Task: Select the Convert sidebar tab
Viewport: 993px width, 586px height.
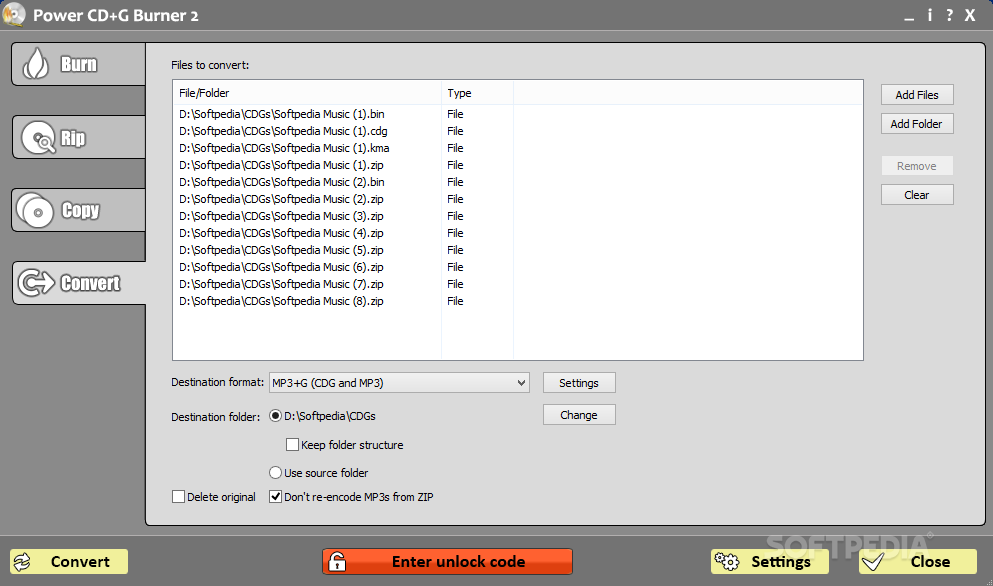Action: pyautogui.click(x=79, y=283)
